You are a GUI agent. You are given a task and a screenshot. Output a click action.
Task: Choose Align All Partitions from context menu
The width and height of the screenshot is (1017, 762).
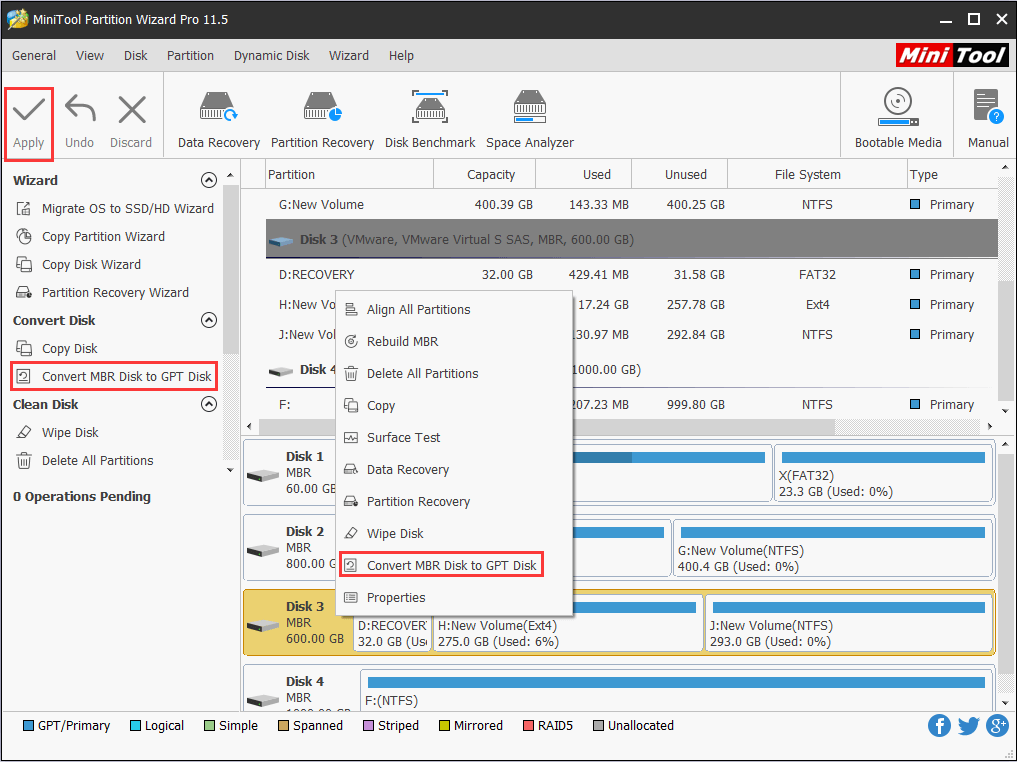[454, 310]
